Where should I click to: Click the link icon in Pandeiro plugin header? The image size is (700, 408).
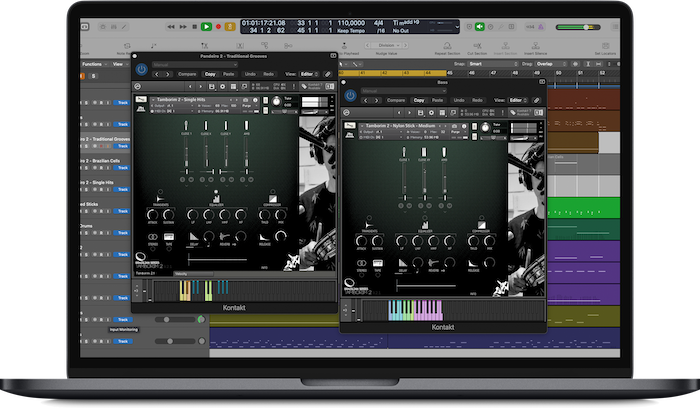pyautogui.click(x=328, y=74)
